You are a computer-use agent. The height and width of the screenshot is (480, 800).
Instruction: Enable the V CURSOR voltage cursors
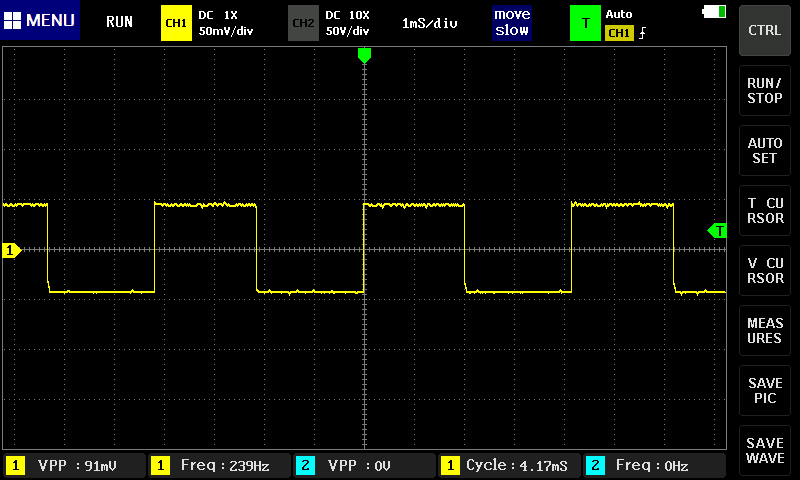click(764, 271)
